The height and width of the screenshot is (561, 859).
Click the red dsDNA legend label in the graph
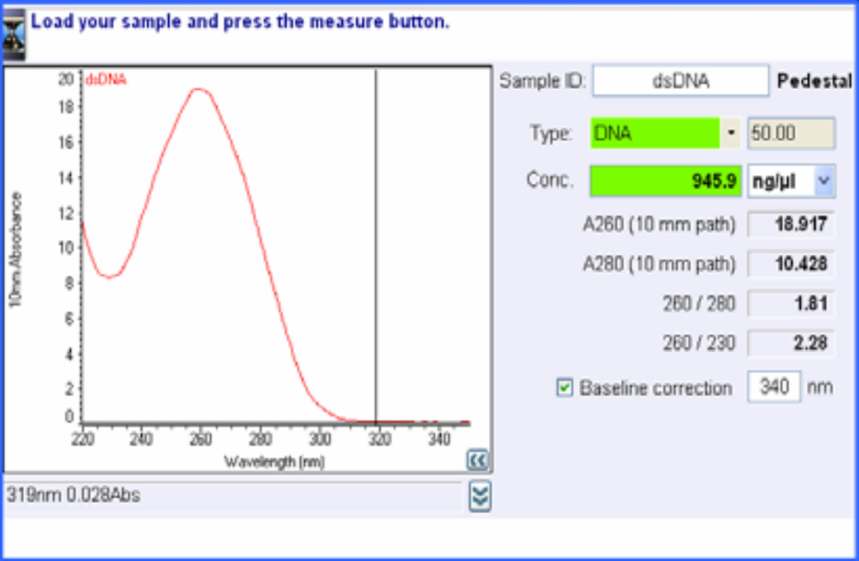tap(106, 79)
